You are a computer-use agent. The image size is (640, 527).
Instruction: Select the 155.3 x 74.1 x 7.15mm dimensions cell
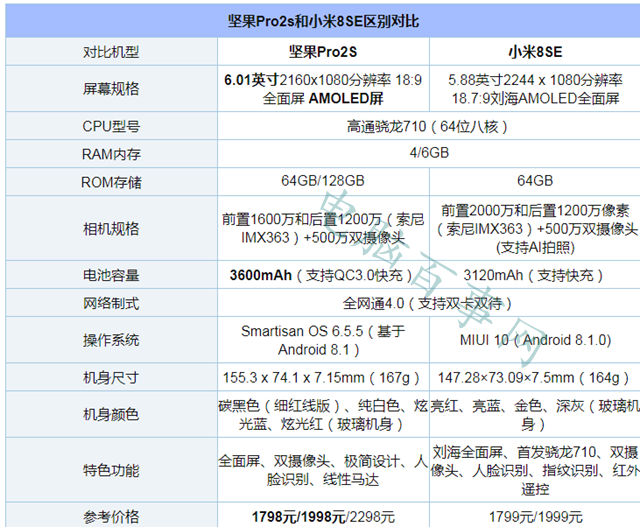(x=318, y=377)
